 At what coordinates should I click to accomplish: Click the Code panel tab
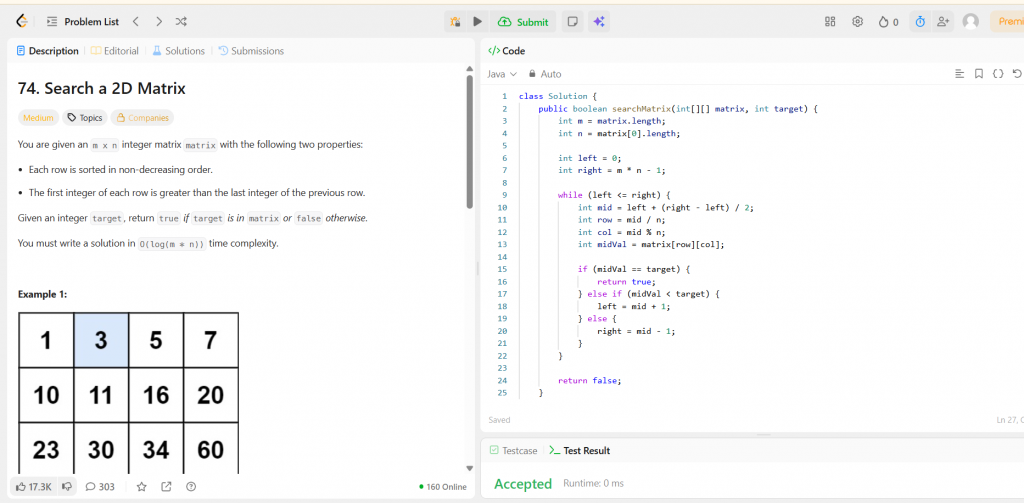tap(507, 51)
